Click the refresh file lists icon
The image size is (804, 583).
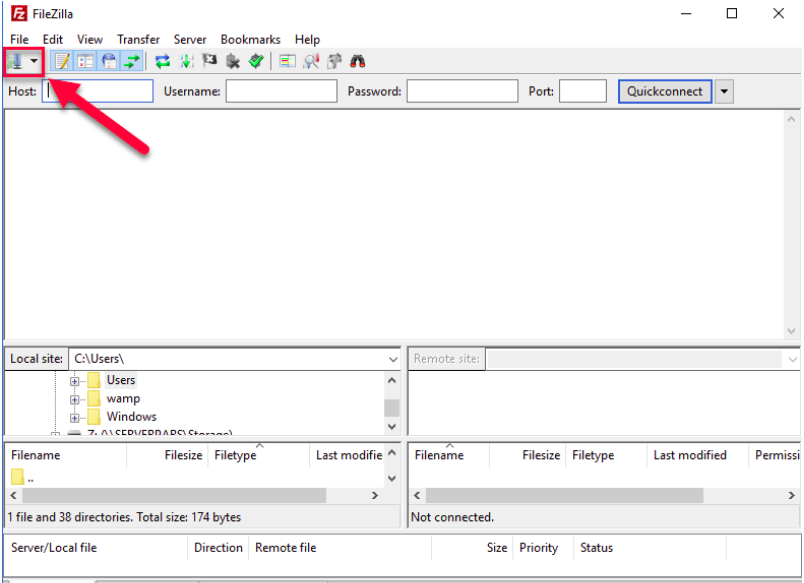(x=162, y=62)
